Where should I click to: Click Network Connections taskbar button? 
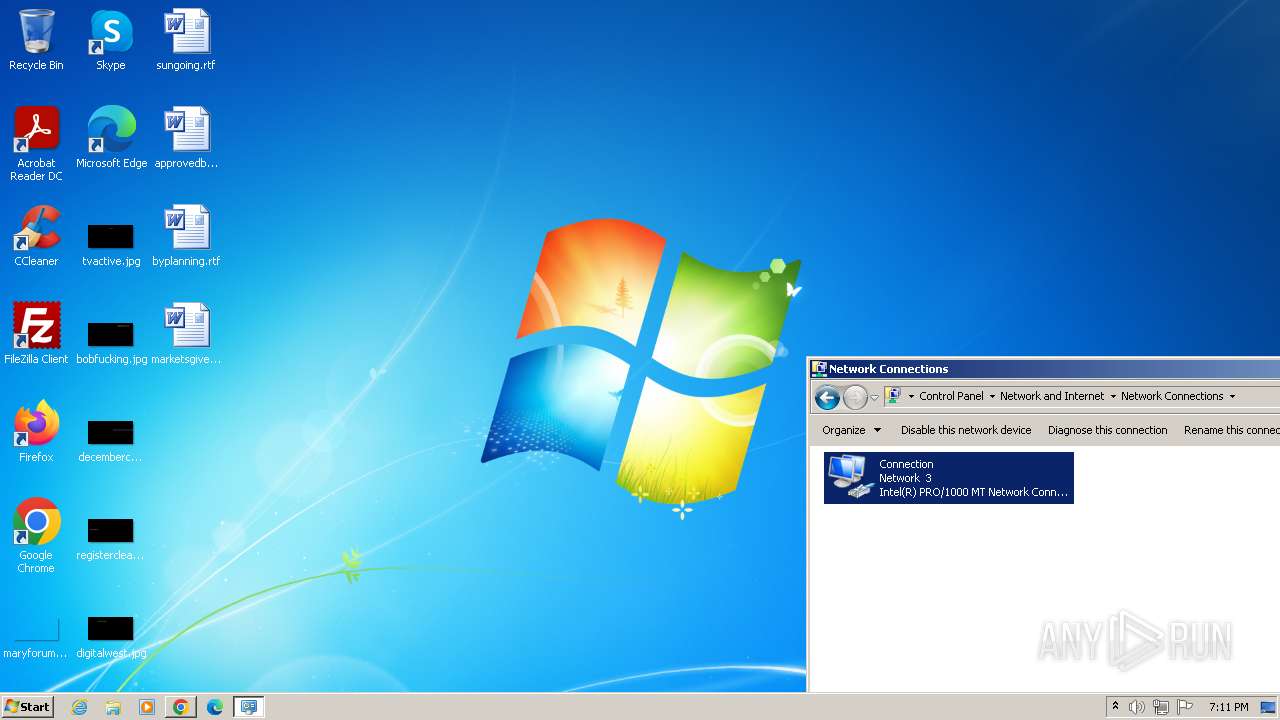click(x=248, y=707)
